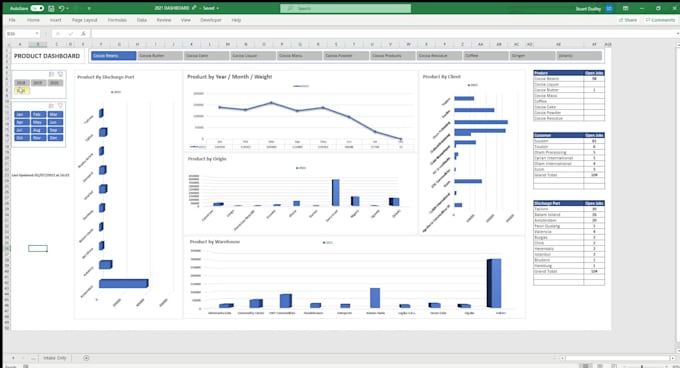Screen dimensions: 680x368
Task: Click Clear Filter icon on month slicer
Action: [60, 106]
